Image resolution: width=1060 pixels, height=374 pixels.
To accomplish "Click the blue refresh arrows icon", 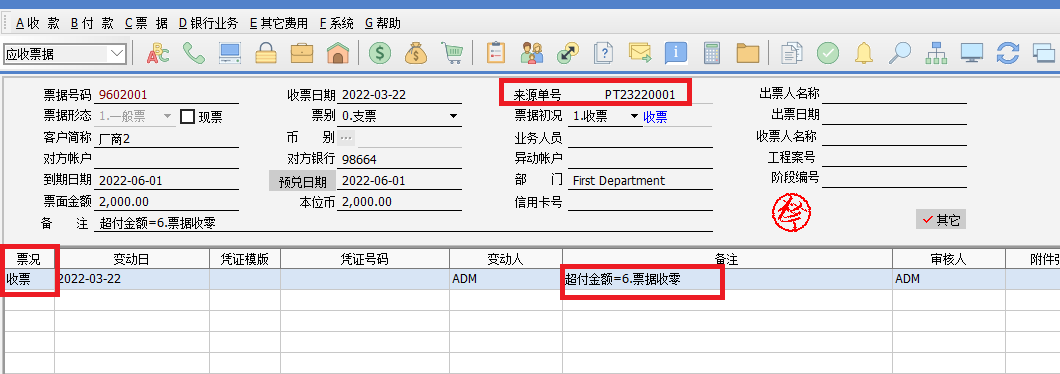I will pos(1008,53).
